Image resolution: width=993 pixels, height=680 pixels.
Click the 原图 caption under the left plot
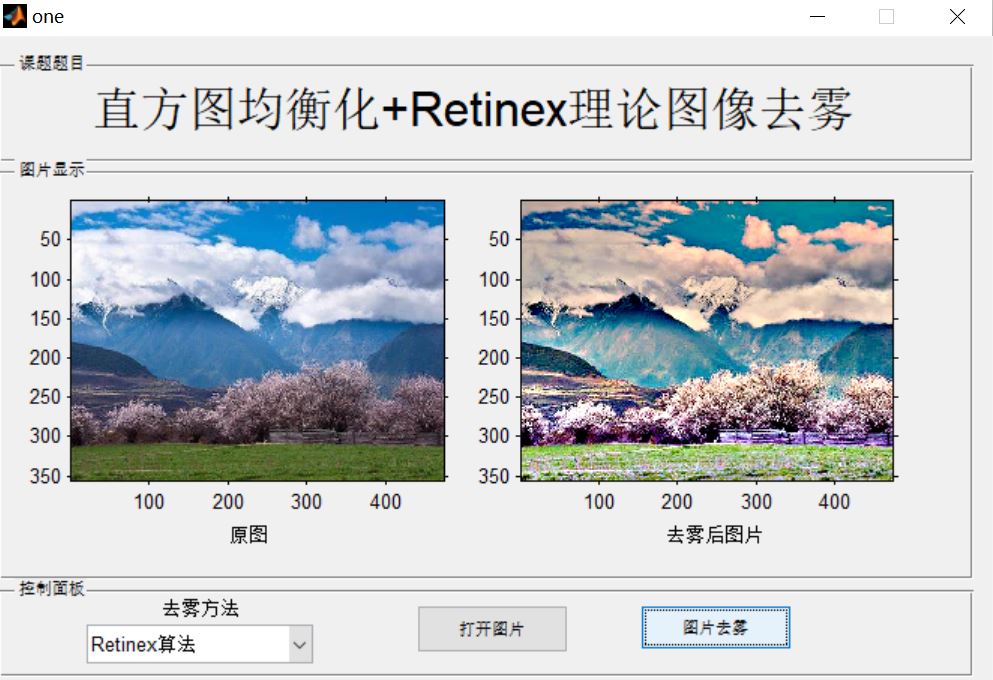[x=248, y=534]
